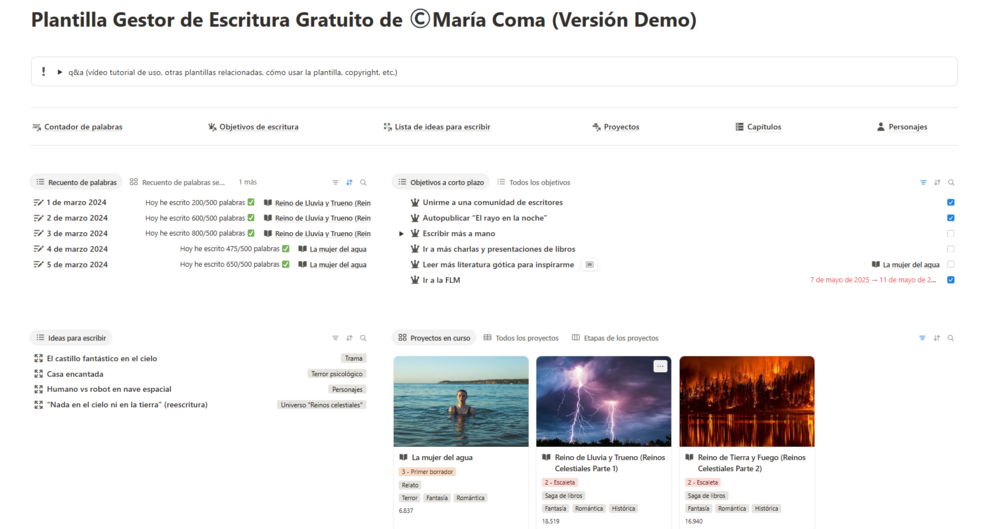Switch to Todos los objetivos tab
Viewport: 1005px width, 529px height.
click(x=534, y=182)
